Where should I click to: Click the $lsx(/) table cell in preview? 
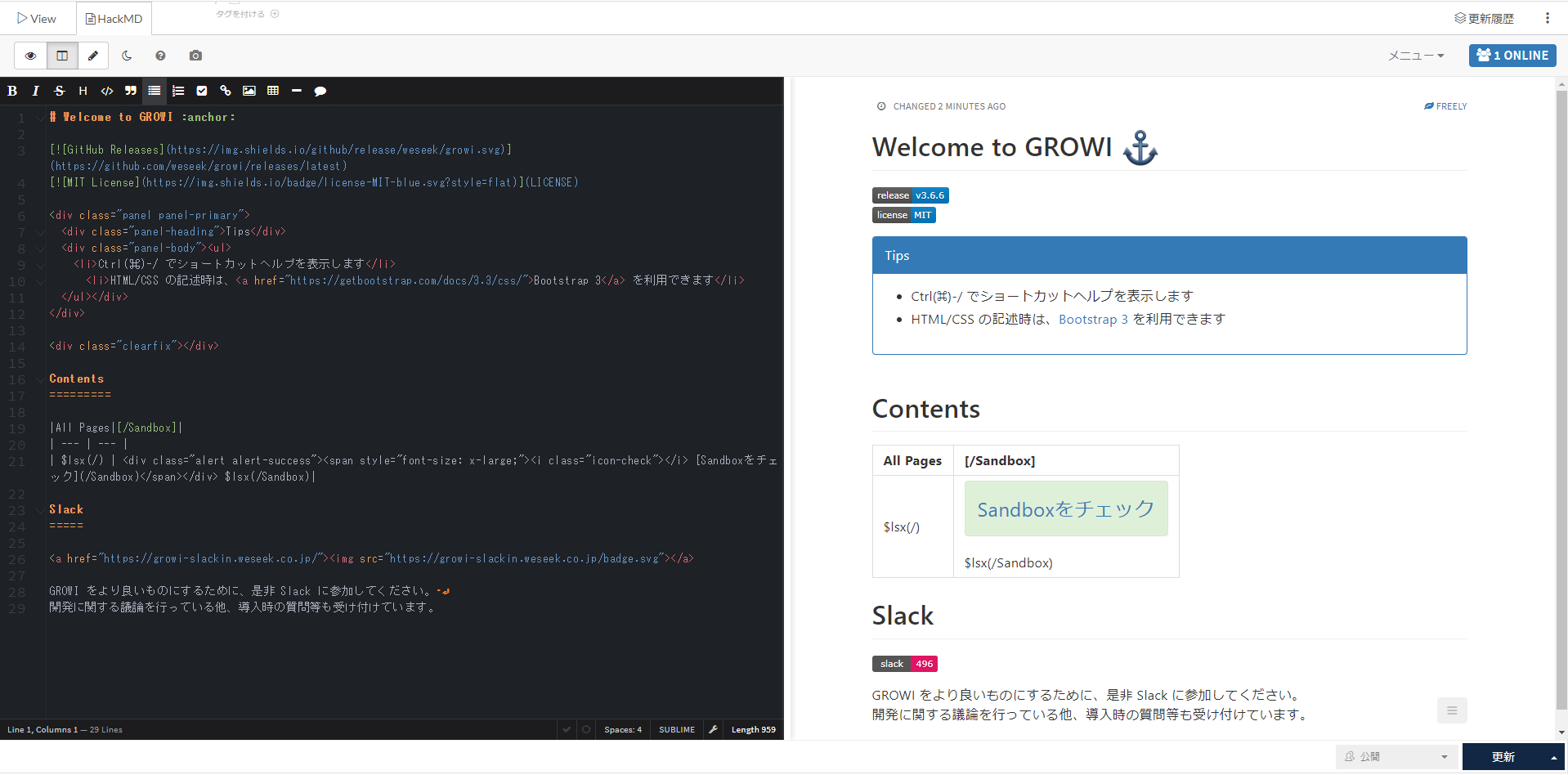912,527
